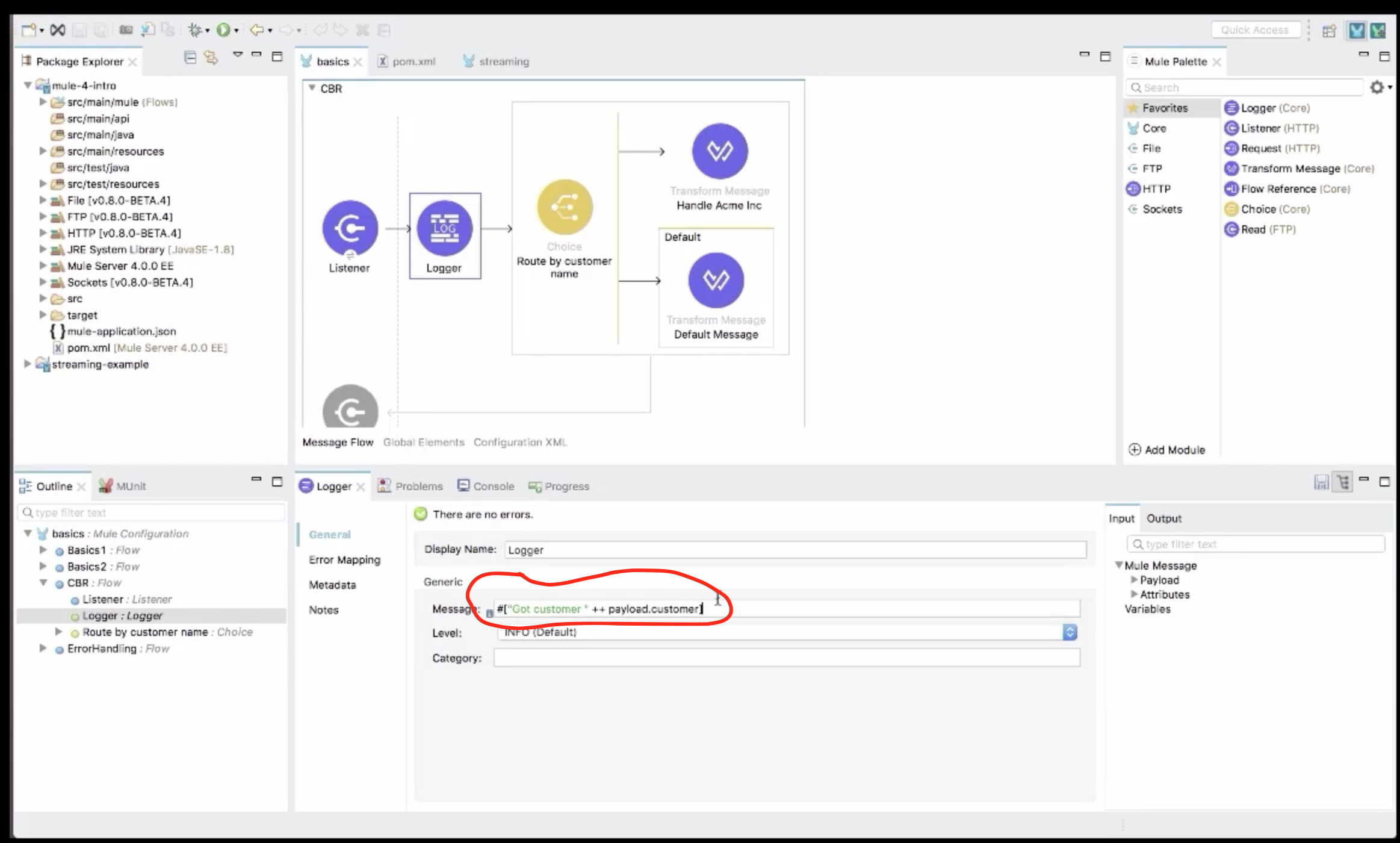Toggle the Link with Editor icon
1400x843 pixels.
pos(210,58)
